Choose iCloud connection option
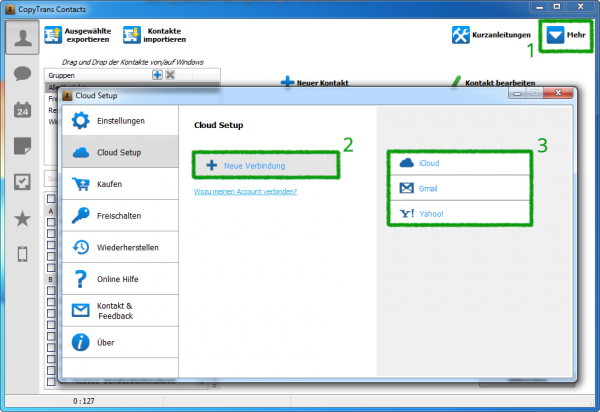Viewport: 600px width, 412px height. coord(460,163)
